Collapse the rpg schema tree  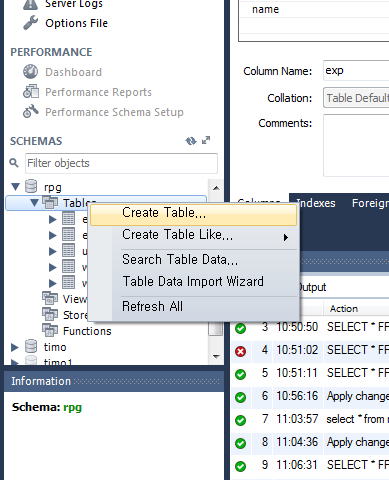coord(15,186)
